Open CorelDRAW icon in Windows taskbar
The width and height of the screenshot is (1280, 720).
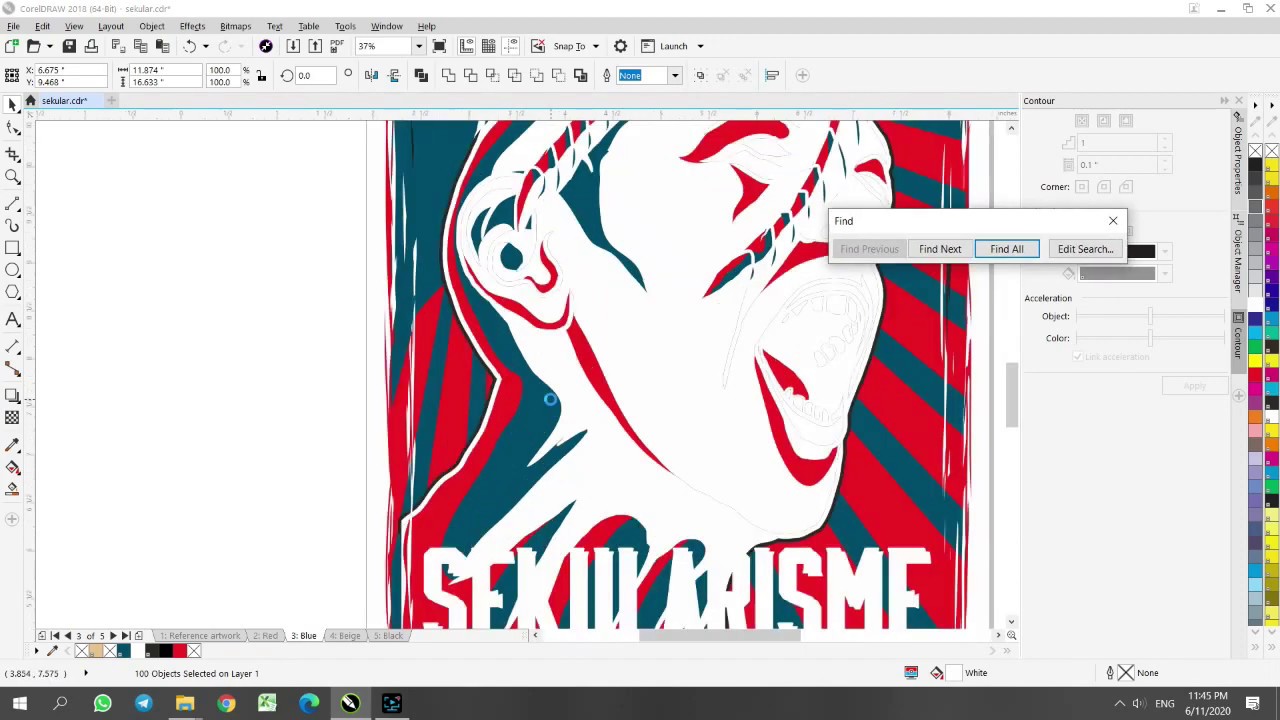[x=350, y=703]
